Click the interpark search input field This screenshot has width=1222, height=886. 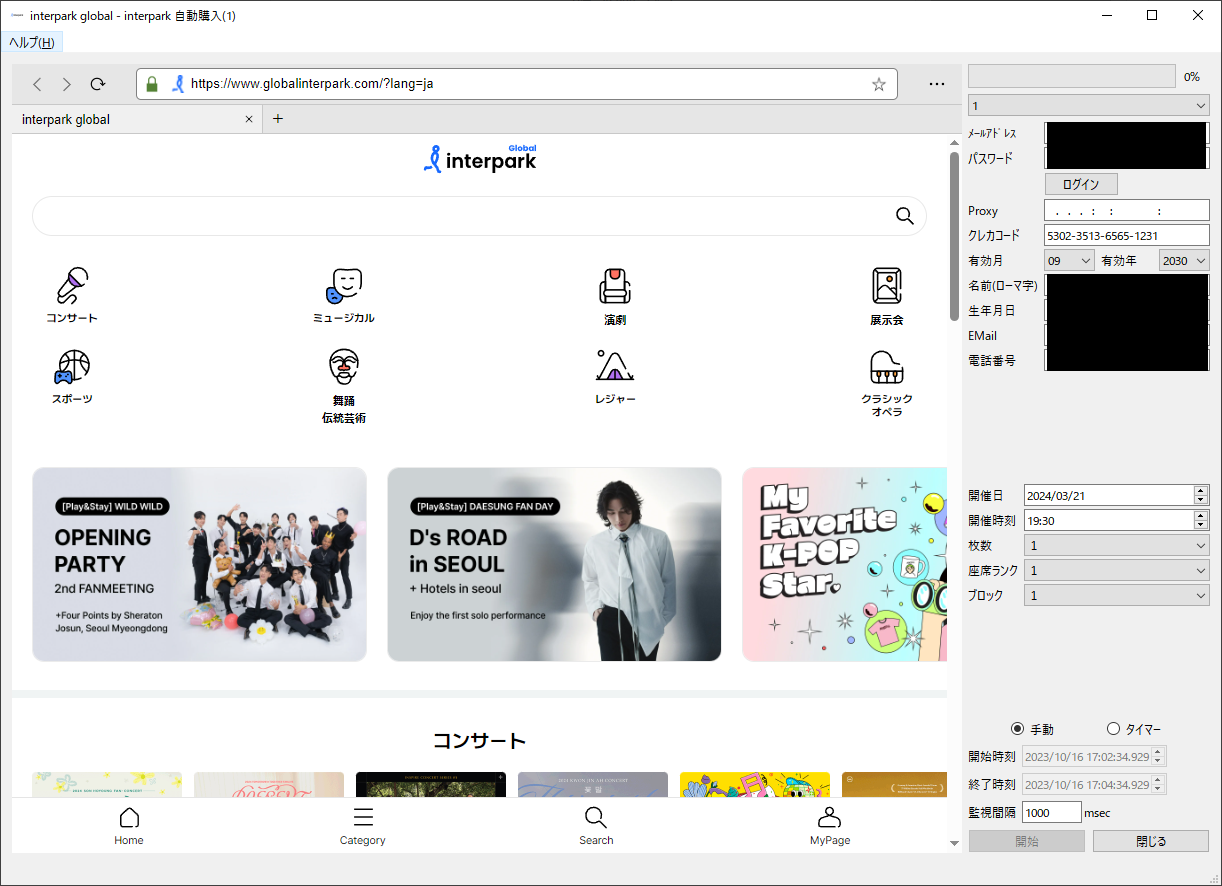pos(479,216)
